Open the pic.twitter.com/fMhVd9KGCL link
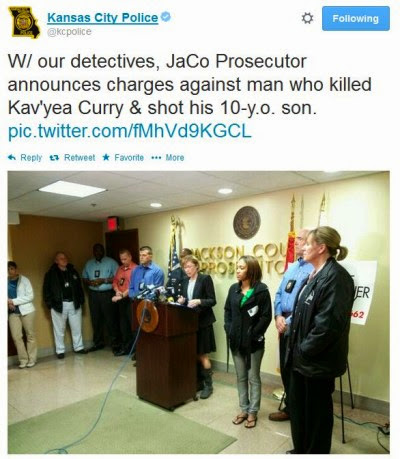The width and height of the screenshot is (400, 459). [x=129, y=131]
